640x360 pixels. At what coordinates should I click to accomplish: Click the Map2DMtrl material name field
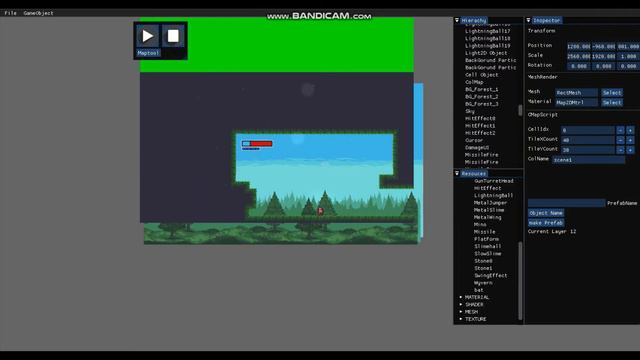click(x=576, y=102)
